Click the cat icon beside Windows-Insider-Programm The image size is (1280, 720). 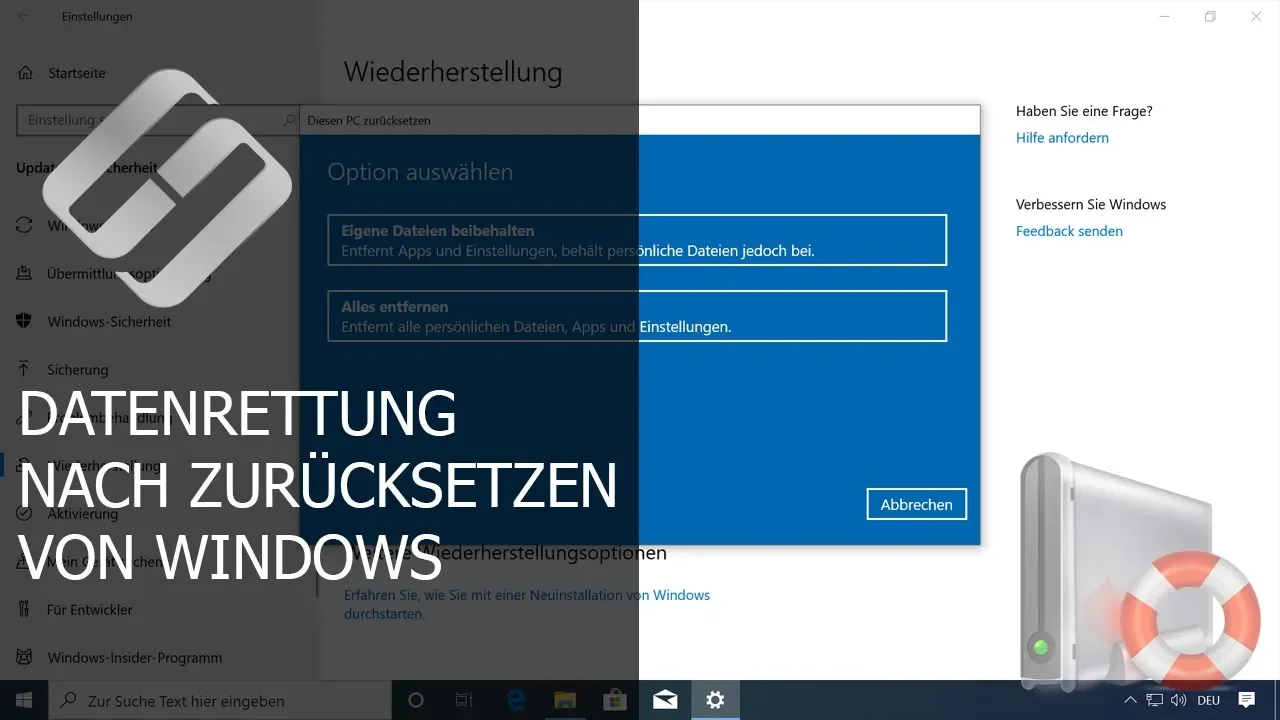pos(25,657)
